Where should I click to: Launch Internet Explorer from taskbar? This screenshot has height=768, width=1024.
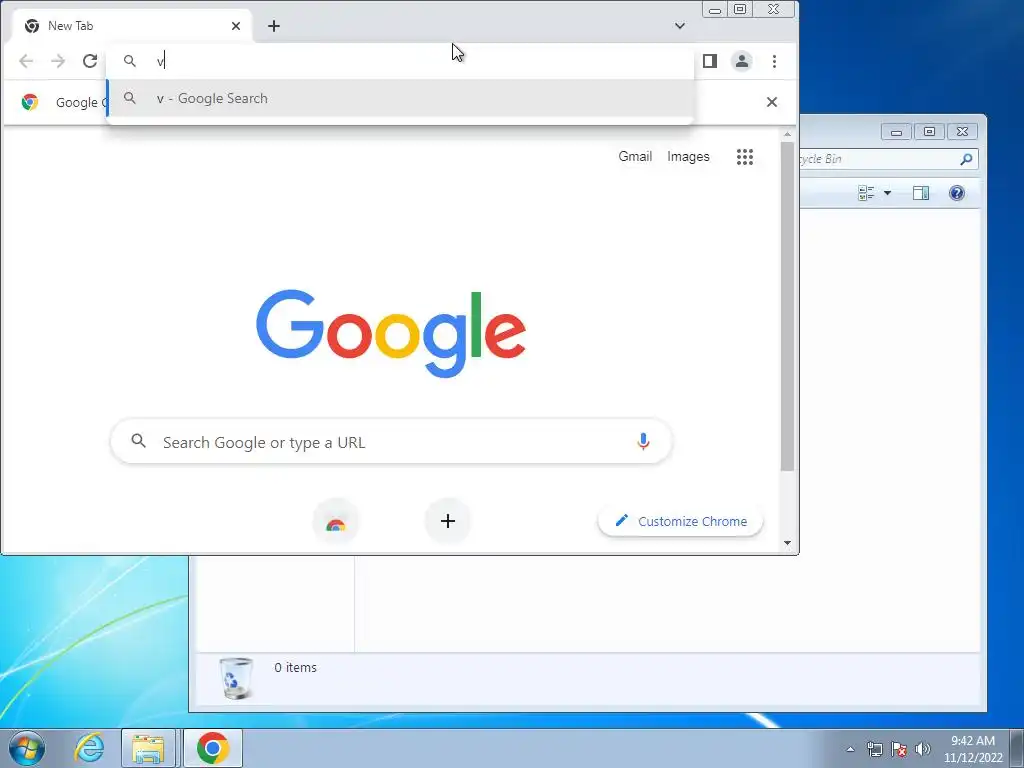(89, 748)
